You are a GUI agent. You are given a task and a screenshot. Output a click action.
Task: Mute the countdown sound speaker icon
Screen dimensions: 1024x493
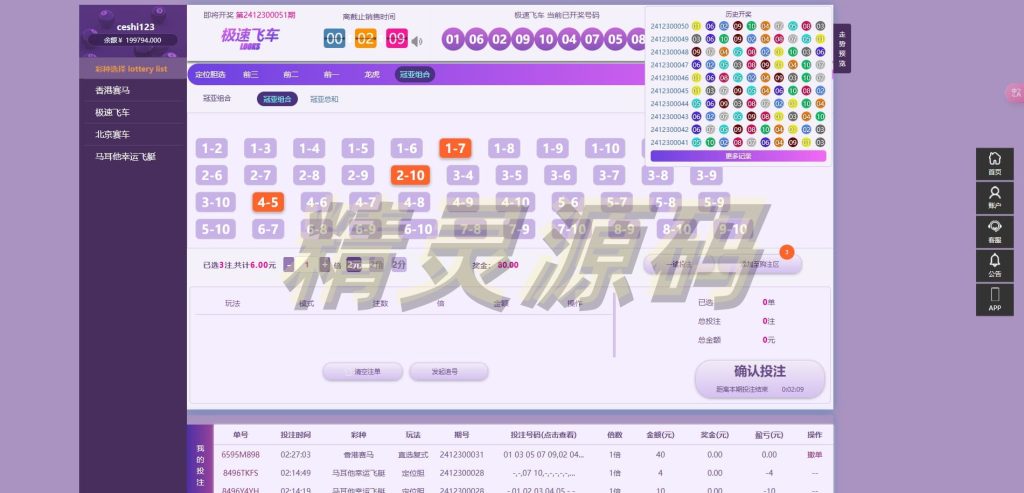pos(417,41)
